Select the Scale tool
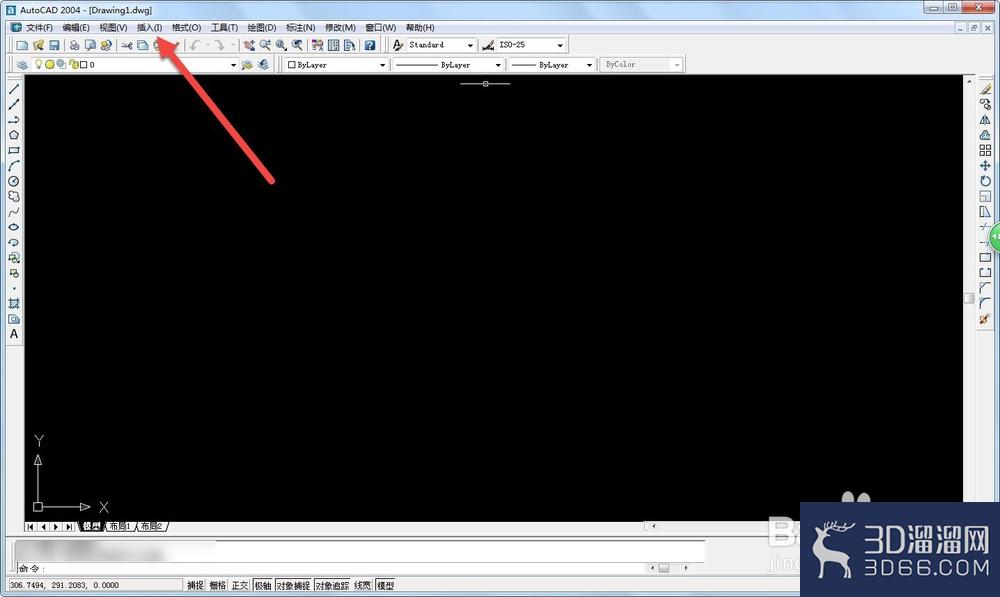 point(985,196)
